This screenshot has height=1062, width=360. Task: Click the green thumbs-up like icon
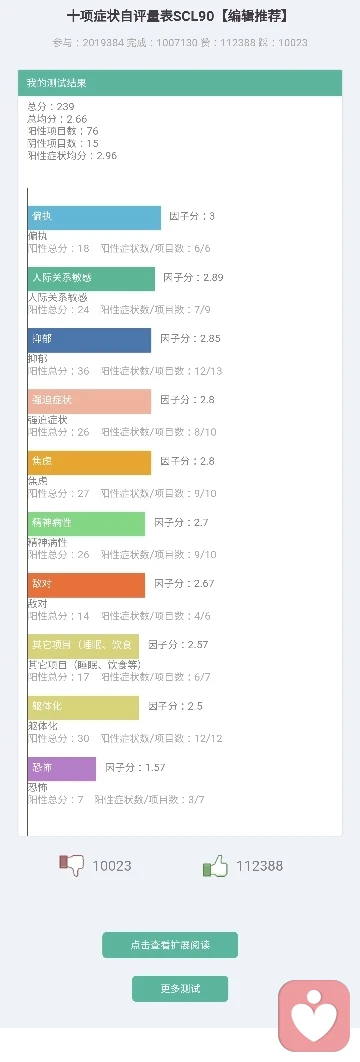tap(215, 865)
